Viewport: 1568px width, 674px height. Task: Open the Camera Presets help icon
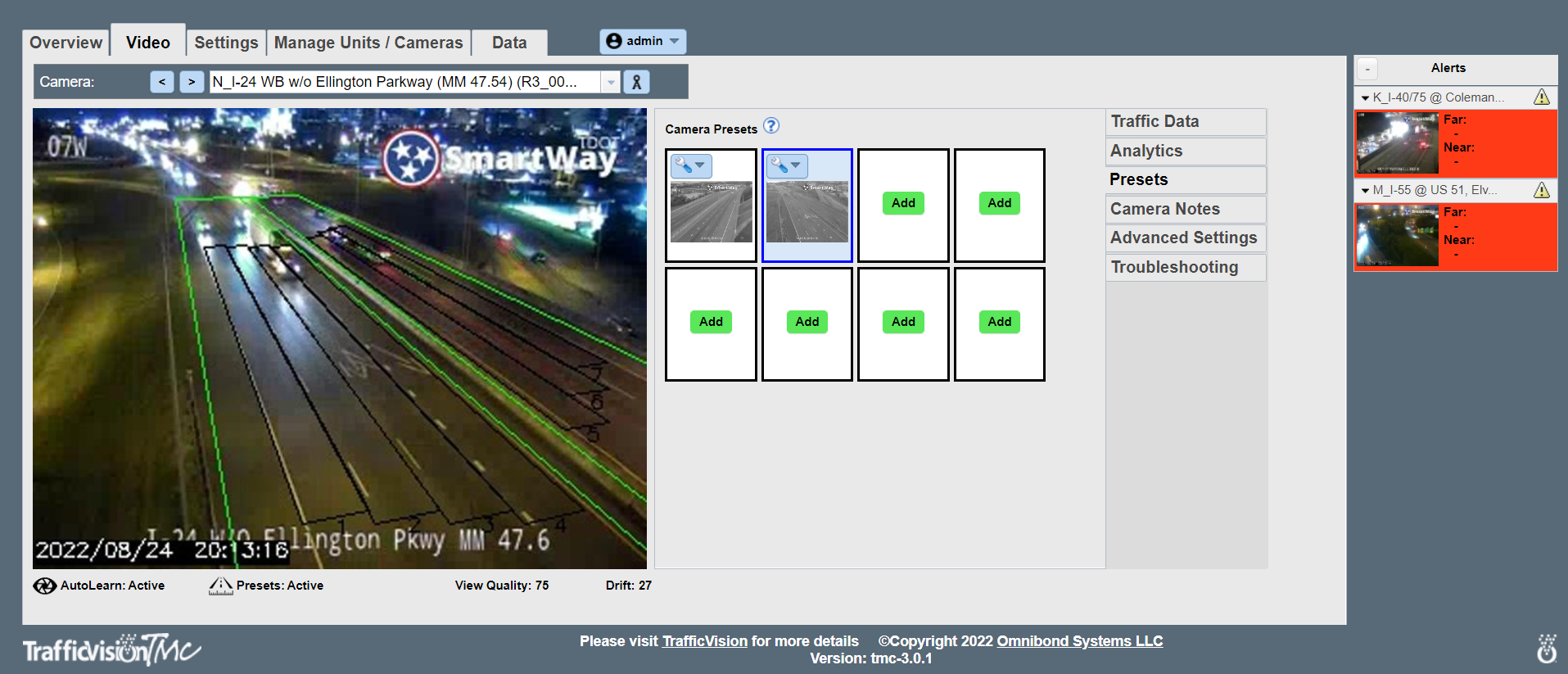click(771, 126)
